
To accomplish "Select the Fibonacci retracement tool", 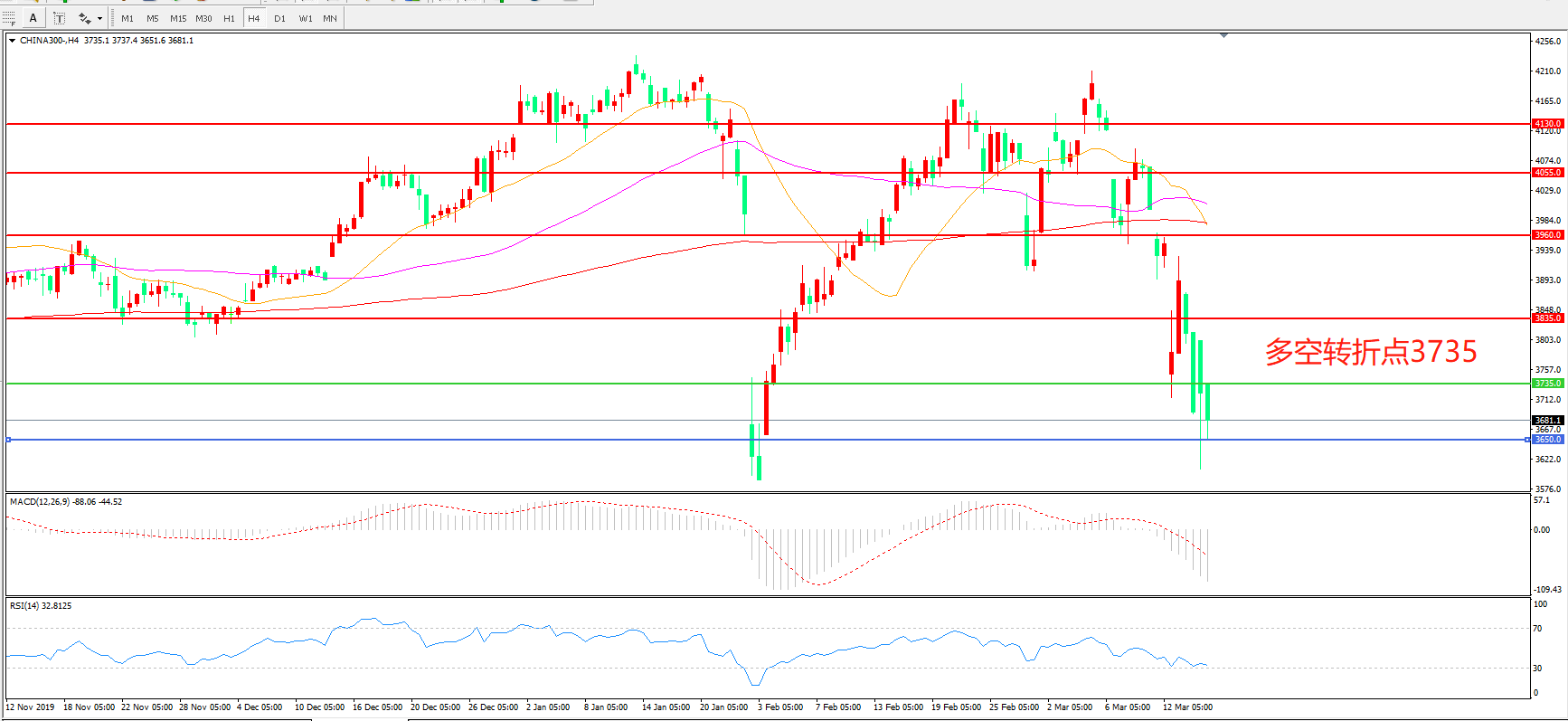I will 9,18.
